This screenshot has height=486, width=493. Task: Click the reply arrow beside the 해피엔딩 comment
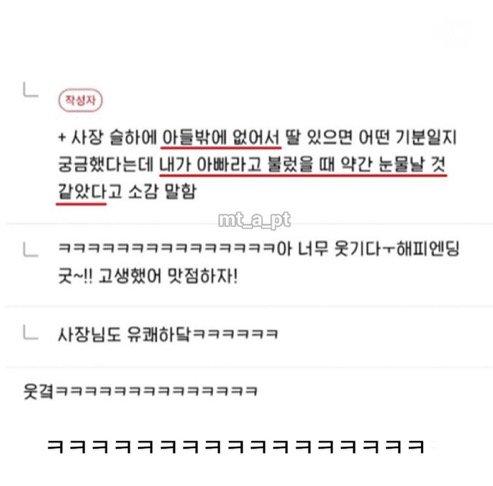pos(31,250)
